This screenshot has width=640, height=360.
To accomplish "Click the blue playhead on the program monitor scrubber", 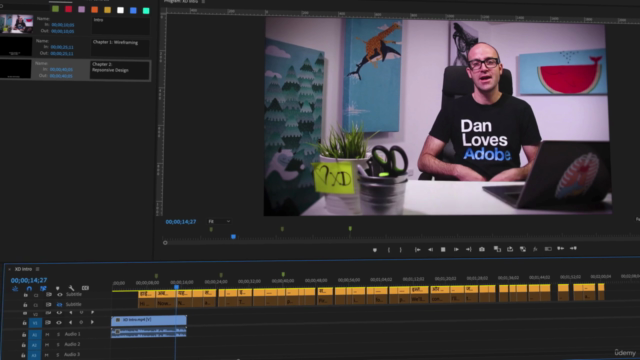I will (x=233, y=237).
